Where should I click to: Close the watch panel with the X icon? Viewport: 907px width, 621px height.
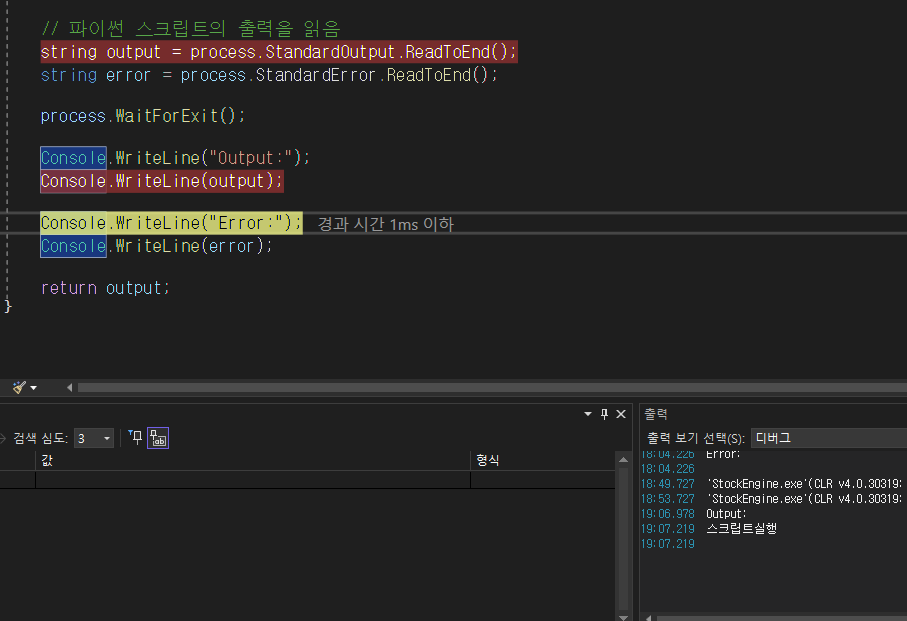point(621,414)
